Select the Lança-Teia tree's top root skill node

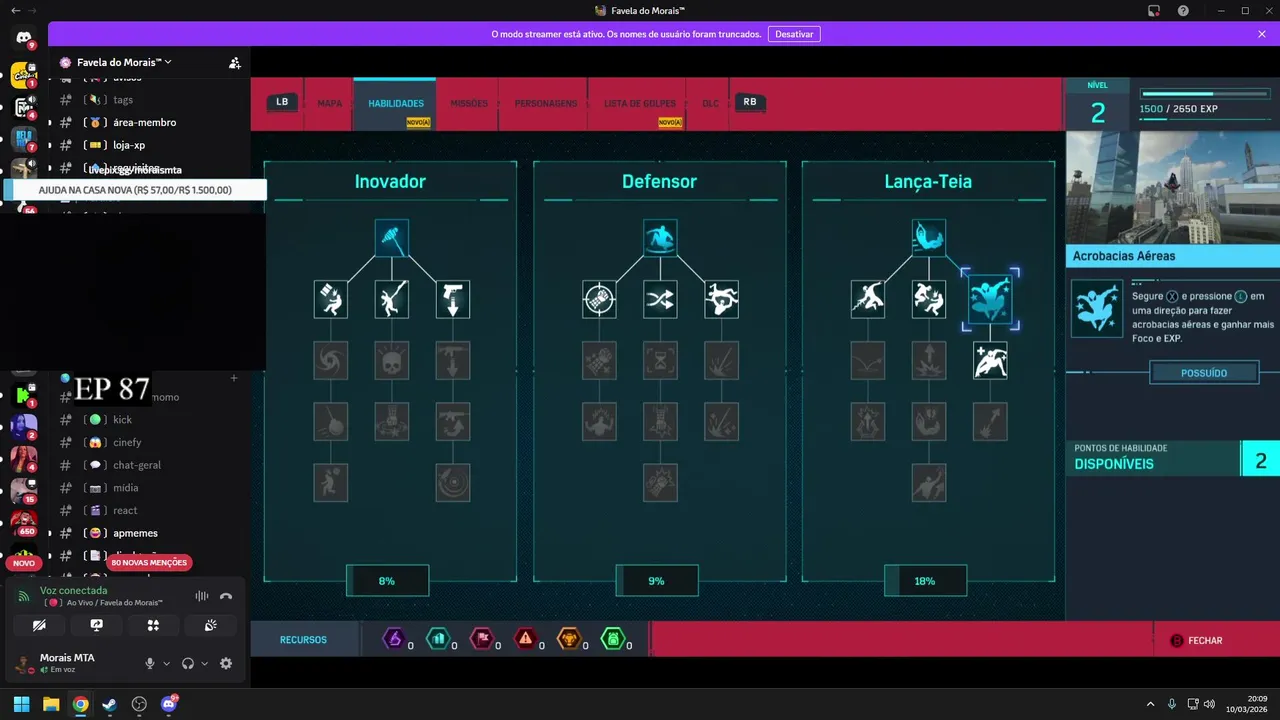pos(929,237)
